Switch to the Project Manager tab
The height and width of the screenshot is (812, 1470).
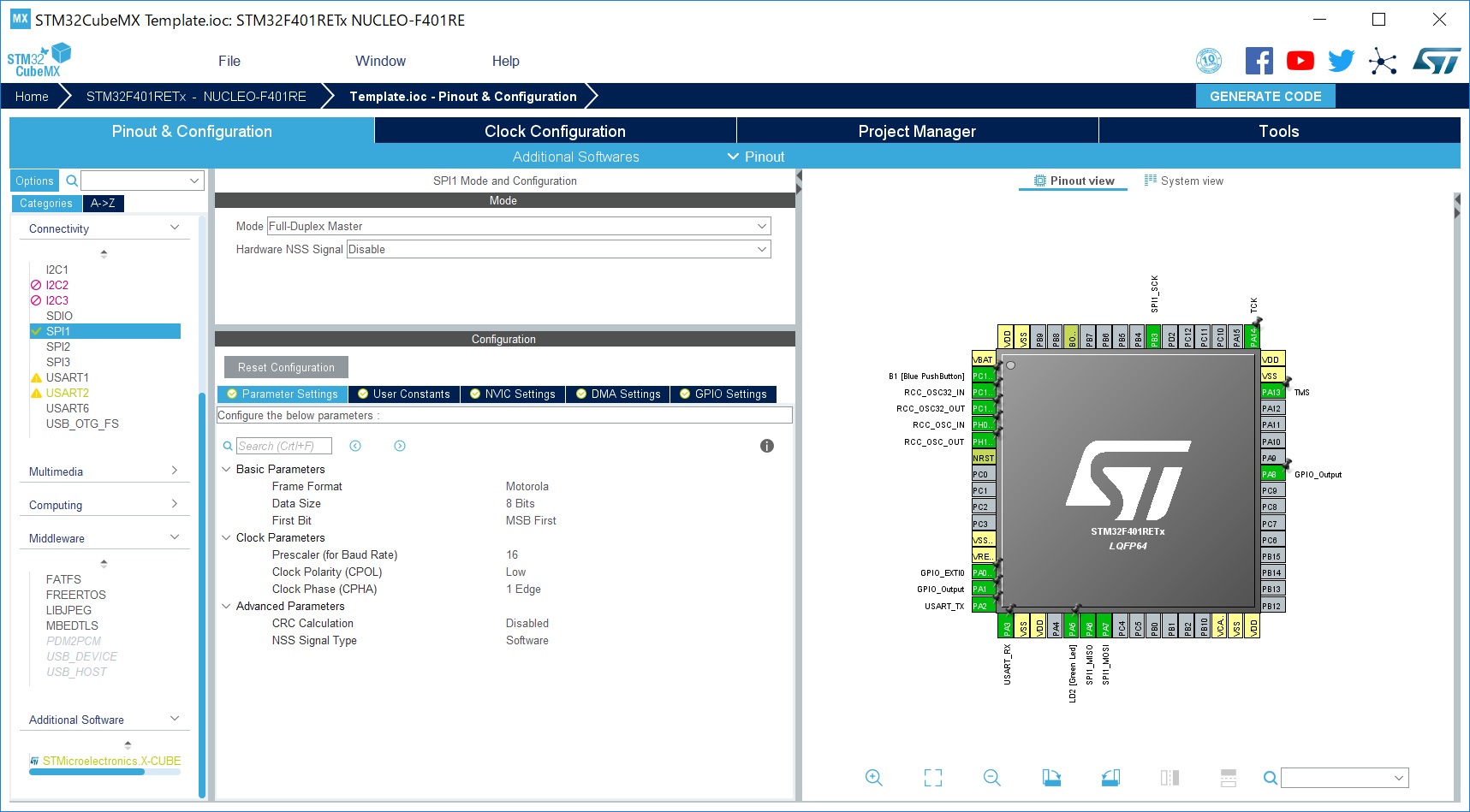coord(917,131)
